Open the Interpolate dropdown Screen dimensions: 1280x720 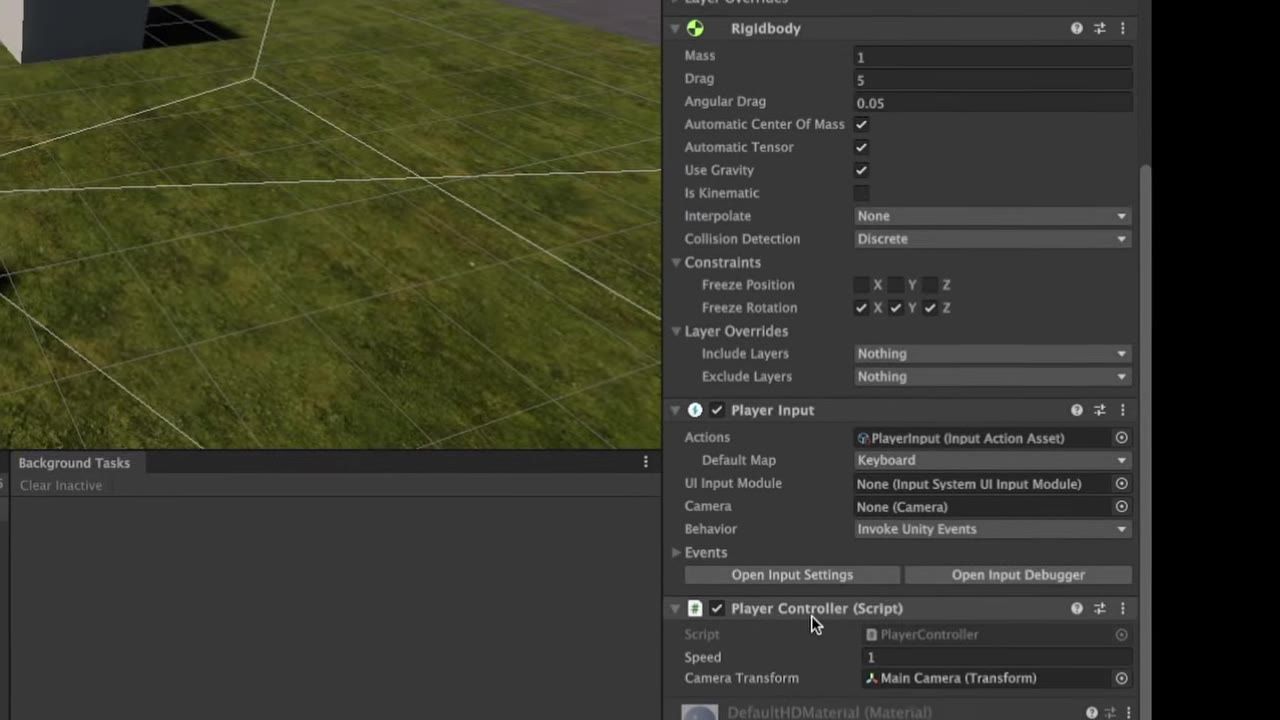click(992, 216)
